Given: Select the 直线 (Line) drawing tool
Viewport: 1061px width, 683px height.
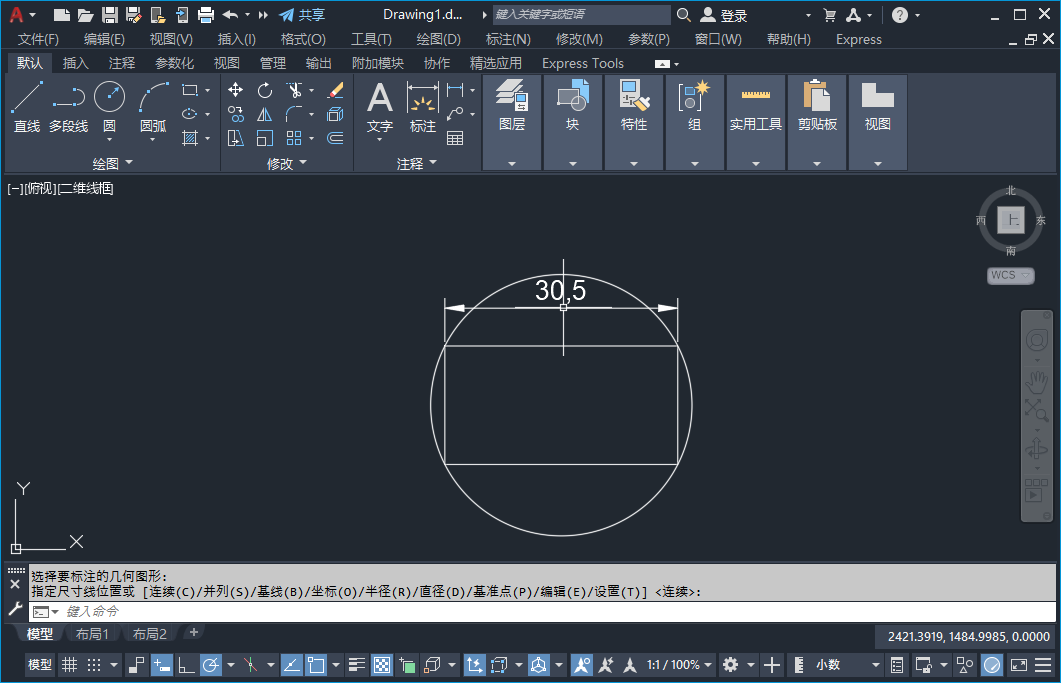Looking at the screenshot, I should [27, 107].
